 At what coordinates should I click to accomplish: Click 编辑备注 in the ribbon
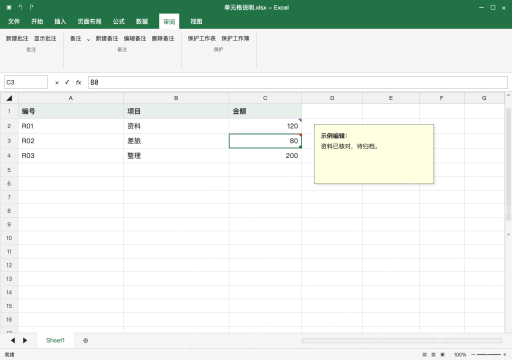pyautogui.click(x=135, y=39)
